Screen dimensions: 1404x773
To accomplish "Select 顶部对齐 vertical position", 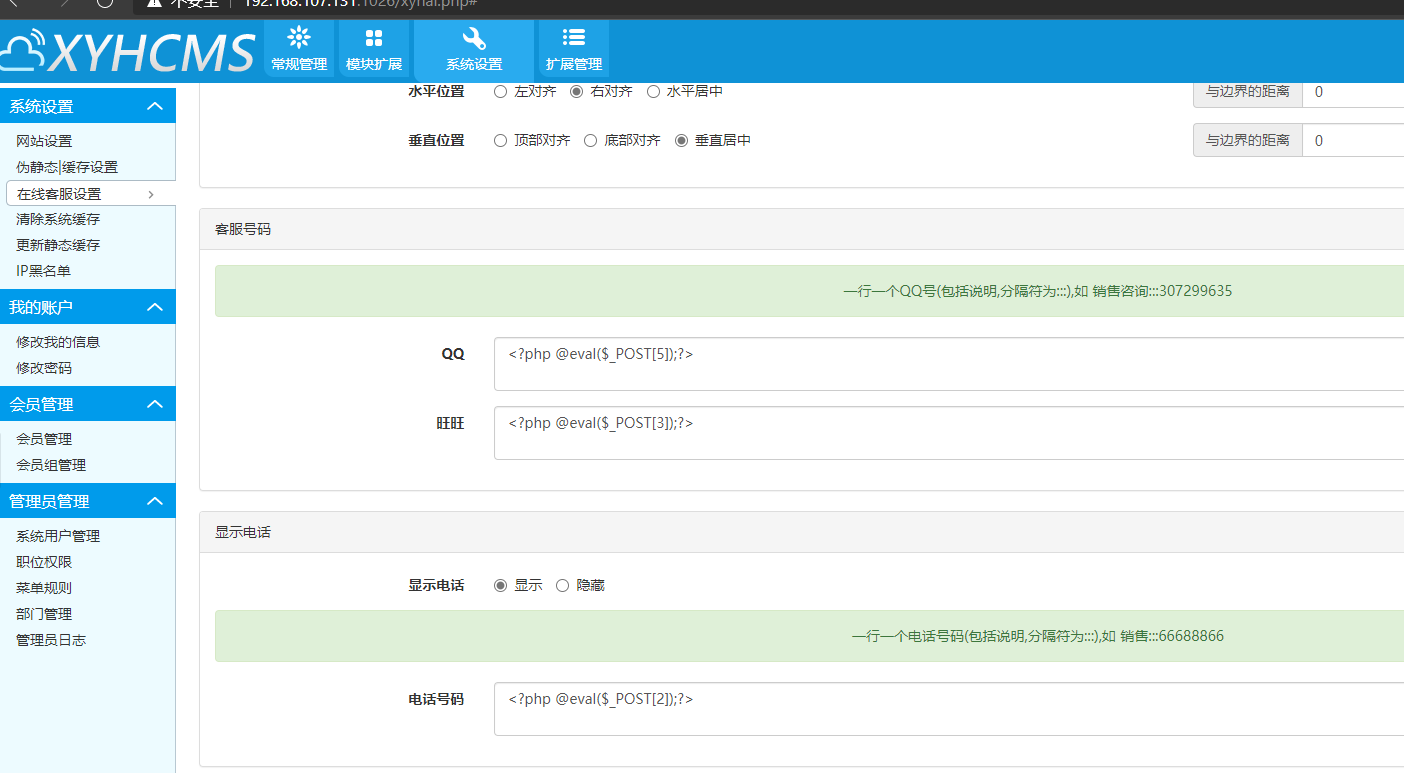I will point(501,141).
